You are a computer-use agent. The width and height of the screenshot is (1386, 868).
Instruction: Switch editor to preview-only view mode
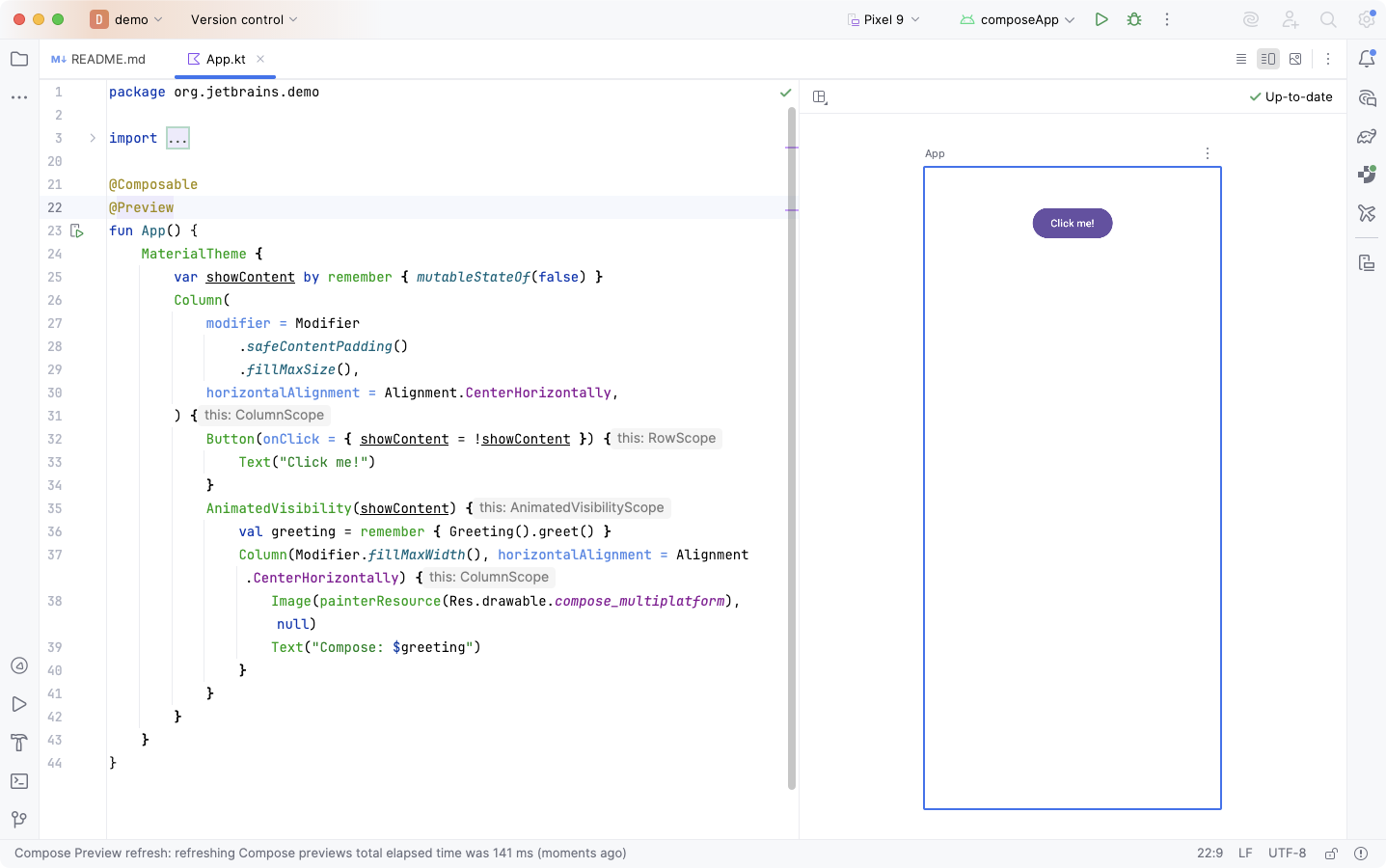(x=1295, y=59)
